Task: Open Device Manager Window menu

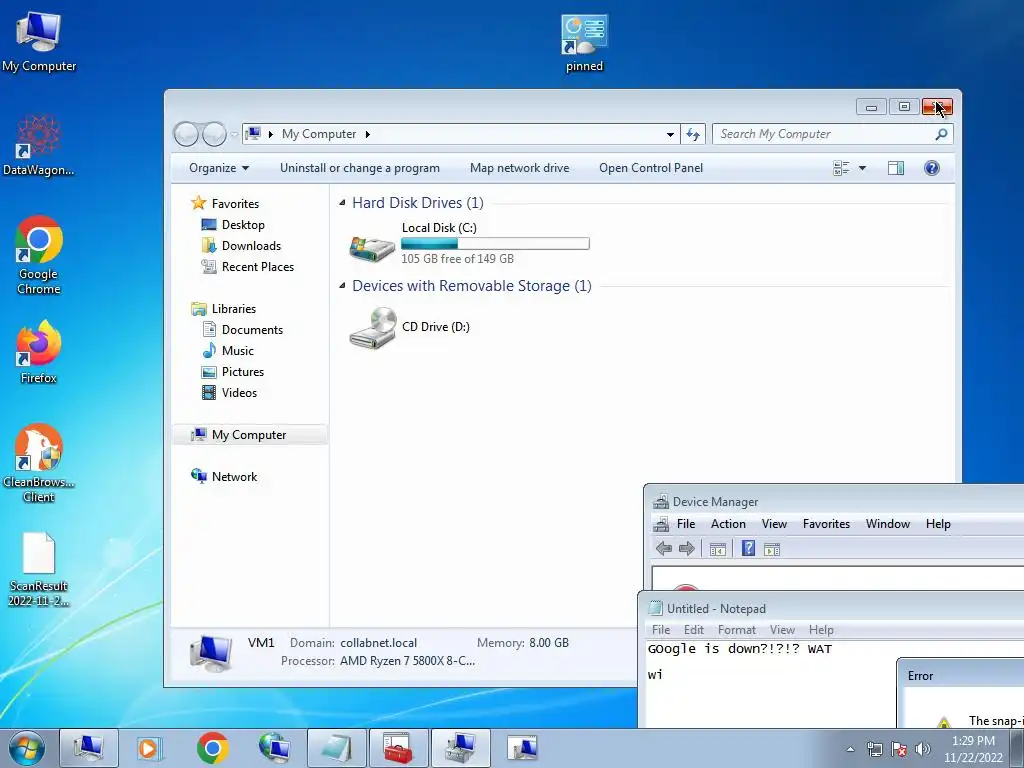Action: pyautogui.click(x=888, y=524)
